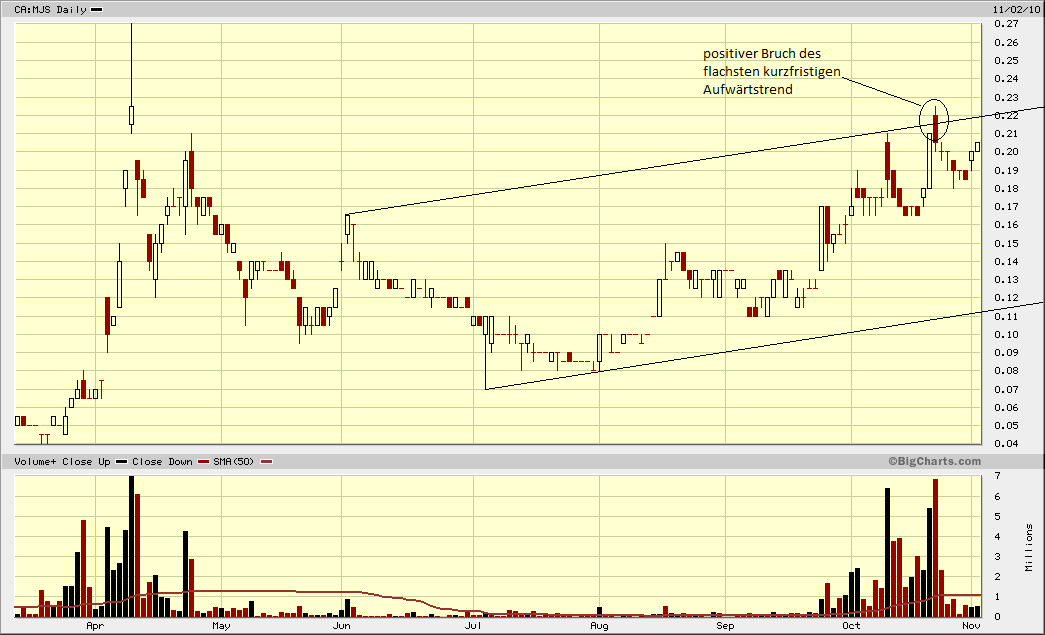Click the 0.20 price axis label
The image size is (1045, 635).
1006,152
